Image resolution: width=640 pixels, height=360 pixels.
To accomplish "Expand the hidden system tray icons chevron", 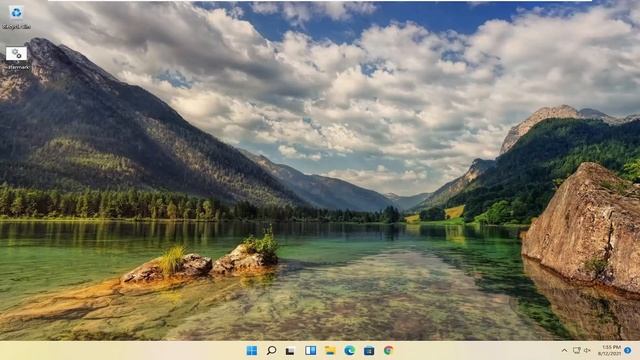I will click(x=564, y=351).
